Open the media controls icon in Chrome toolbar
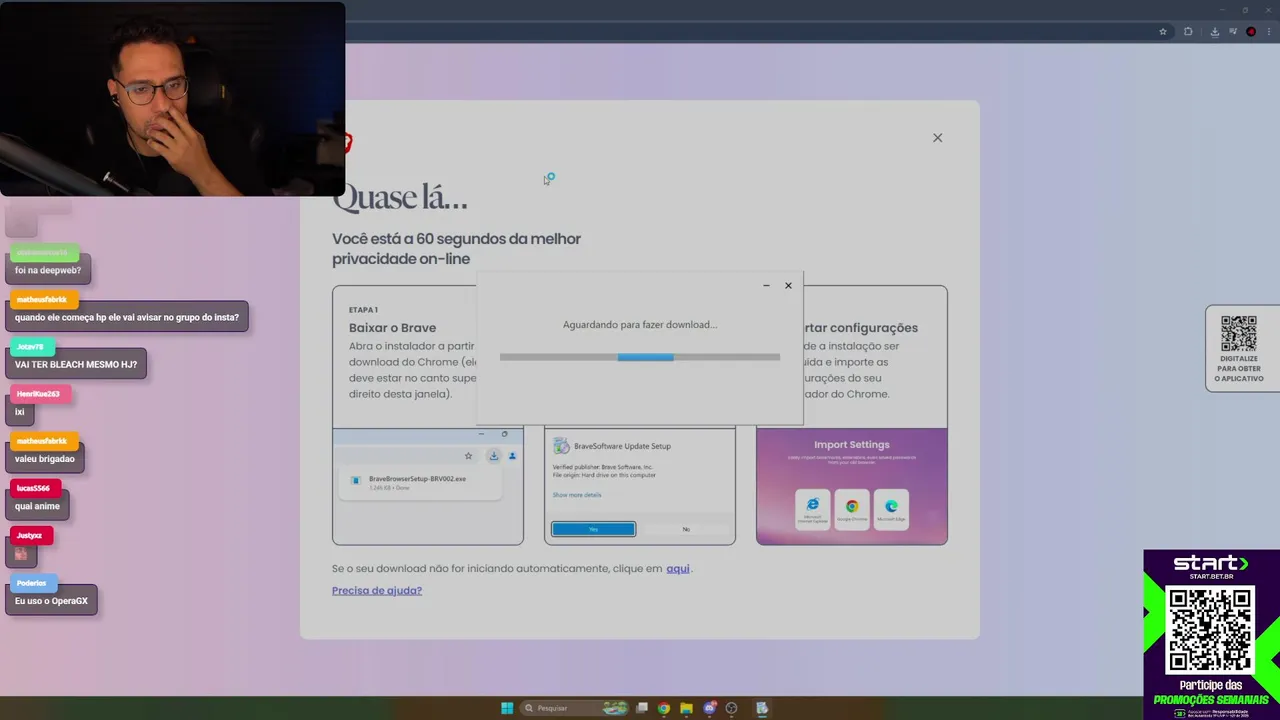 (1232, 31)
